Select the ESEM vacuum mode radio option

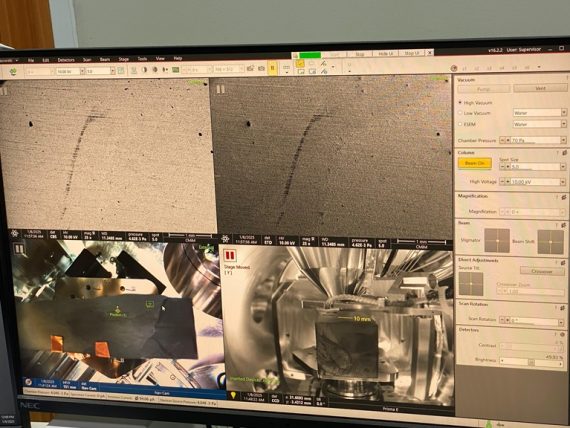click(460, 124)
